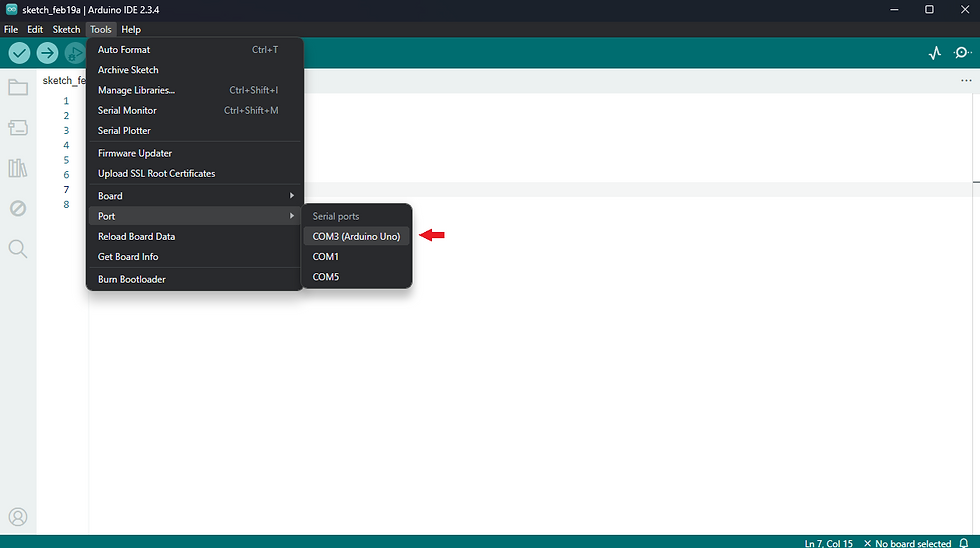The width and height of the screenshot is (980, 548).
Task: Click line number 4 in the gutter
Action: click(66, 145)
